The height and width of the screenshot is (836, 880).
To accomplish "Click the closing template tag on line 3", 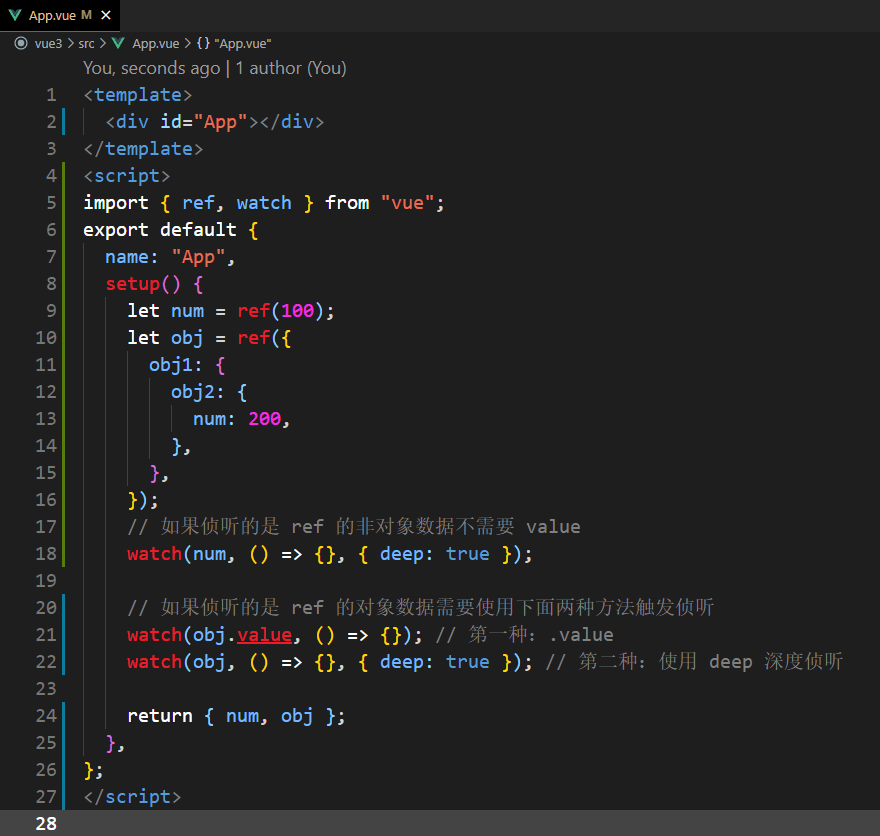I will (x=143, y=149).
